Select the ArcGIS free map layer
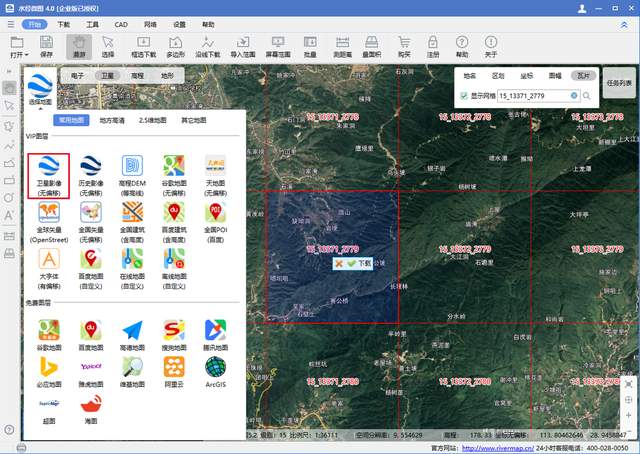The image size is (640, 454). (x=215, y=371)
